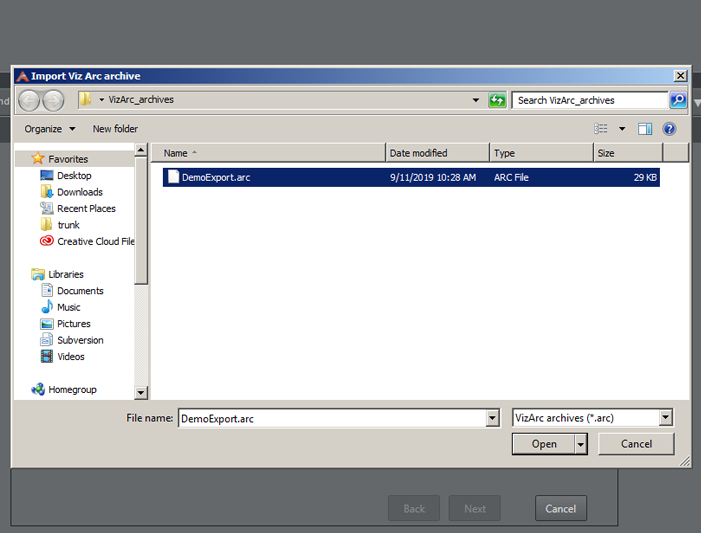This screenshot has height=533, width=701.
Task: Open the Organize menu
Action: click(49, 129)
